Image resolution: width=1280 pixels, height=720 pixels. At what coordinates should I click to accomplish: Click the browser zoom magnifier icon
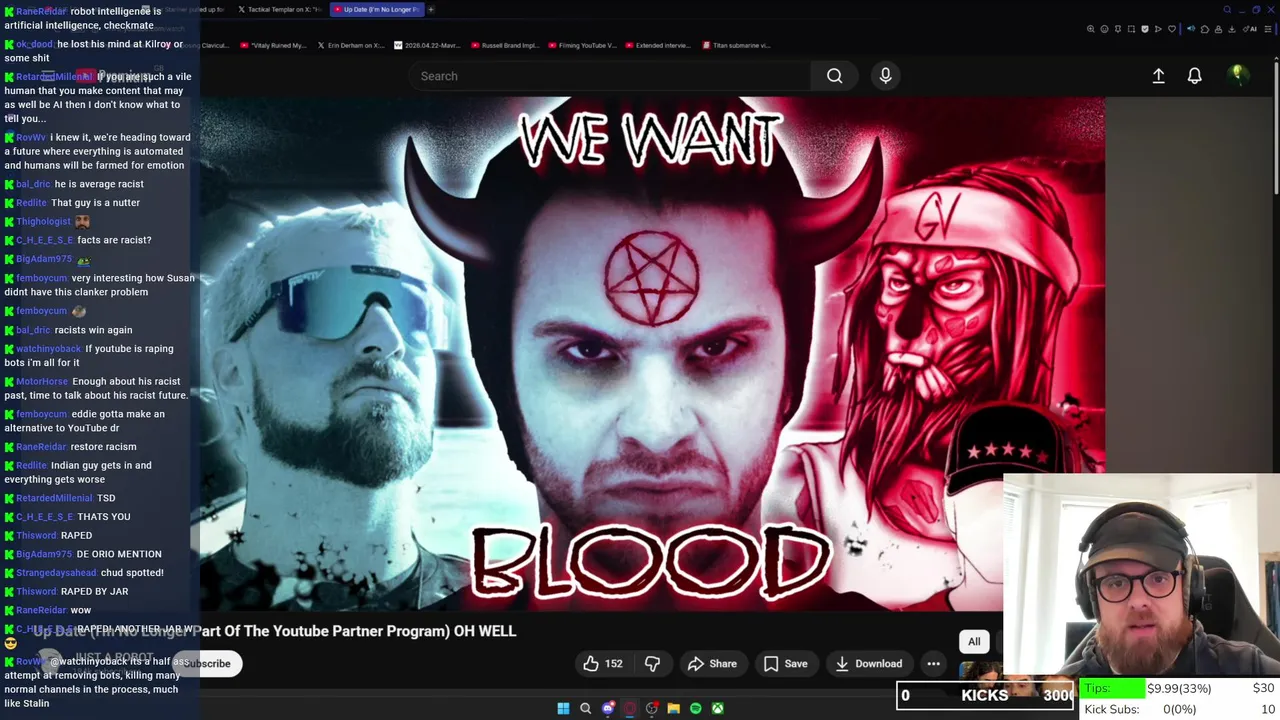point(1091,29)
